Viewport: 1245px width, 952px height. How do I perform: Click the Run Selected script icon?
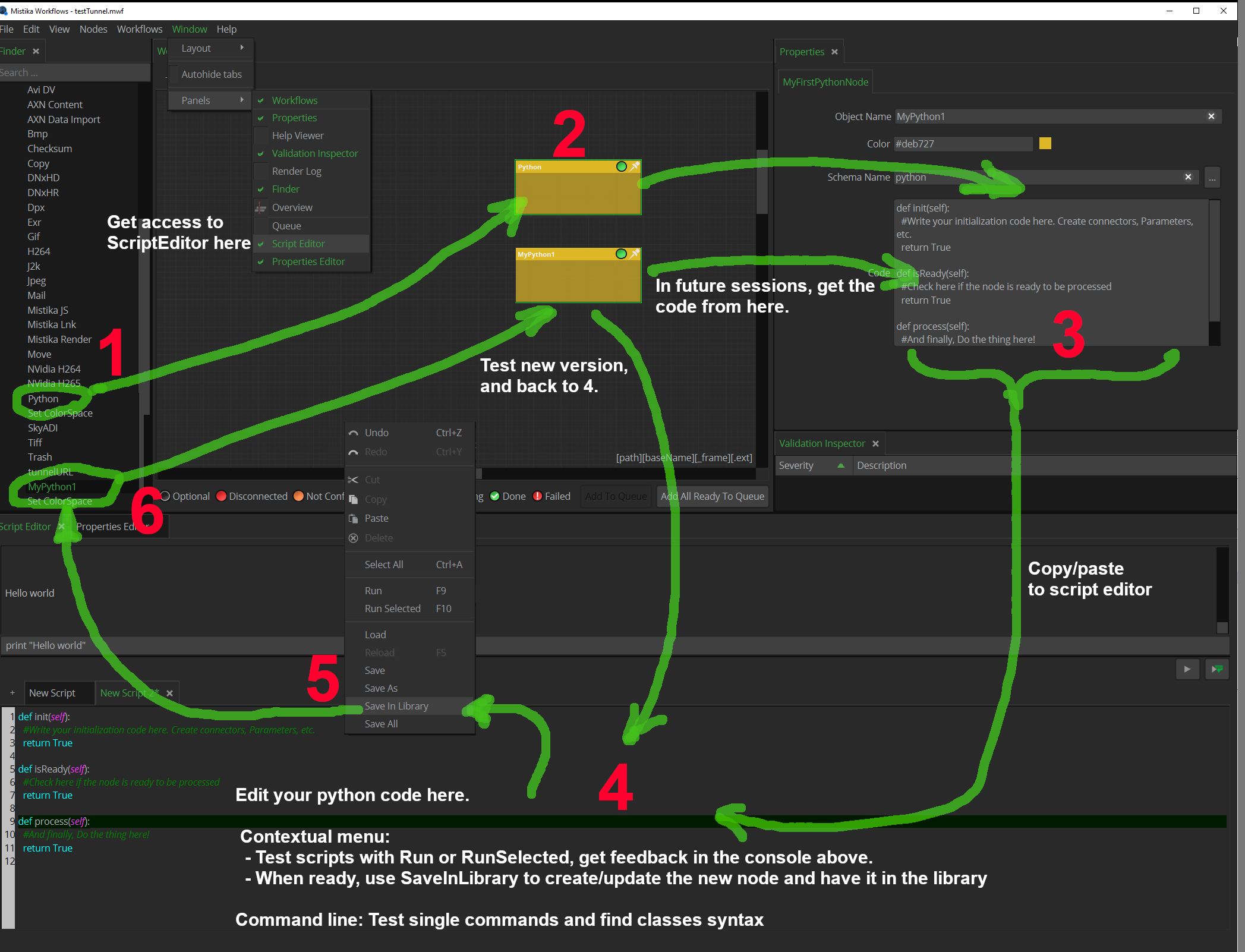click(x=1217, y=669)
